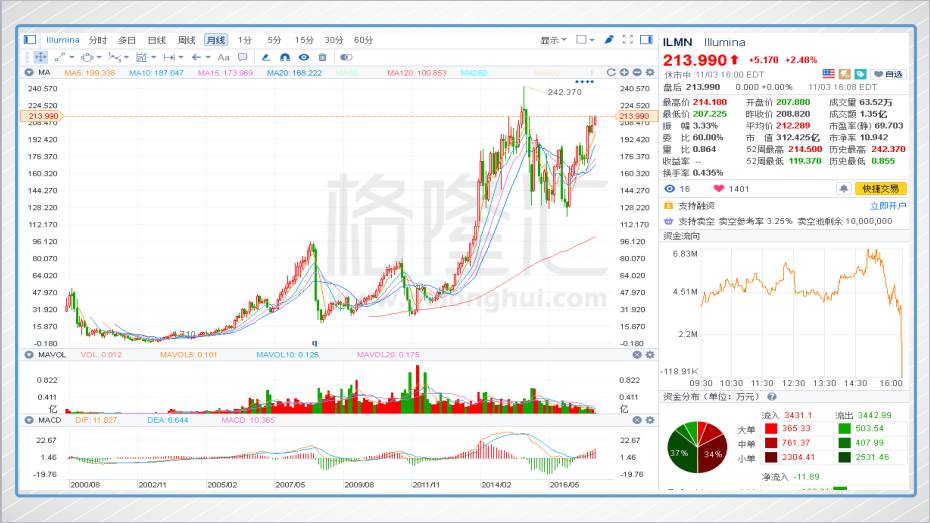The width and height of the screenshot is (930, 523).
Task: Toggle the switch at toolbar end
Action: [346, 57]
